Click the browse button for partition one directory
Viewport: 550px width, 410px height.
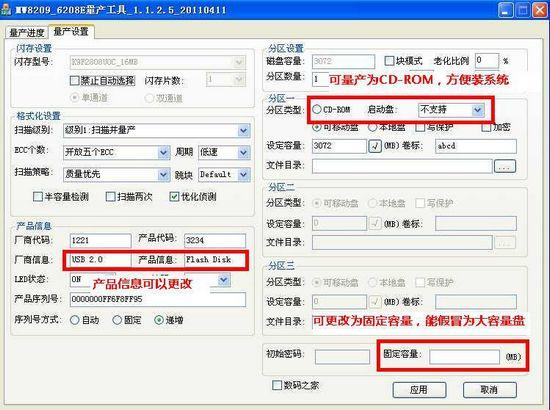(x=505, y=166)
